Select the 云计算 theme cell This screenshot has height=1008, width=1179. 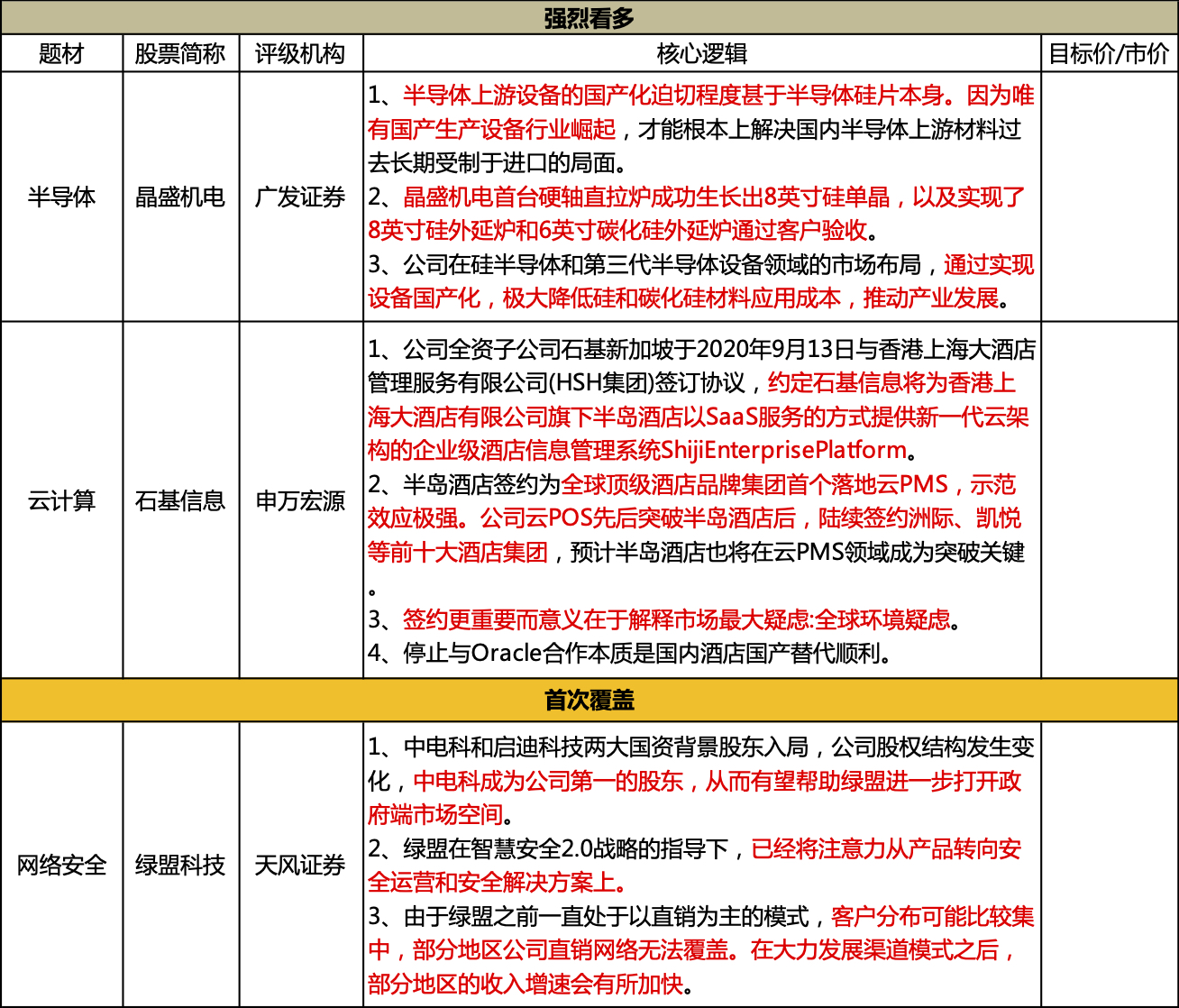coord(62,500)
